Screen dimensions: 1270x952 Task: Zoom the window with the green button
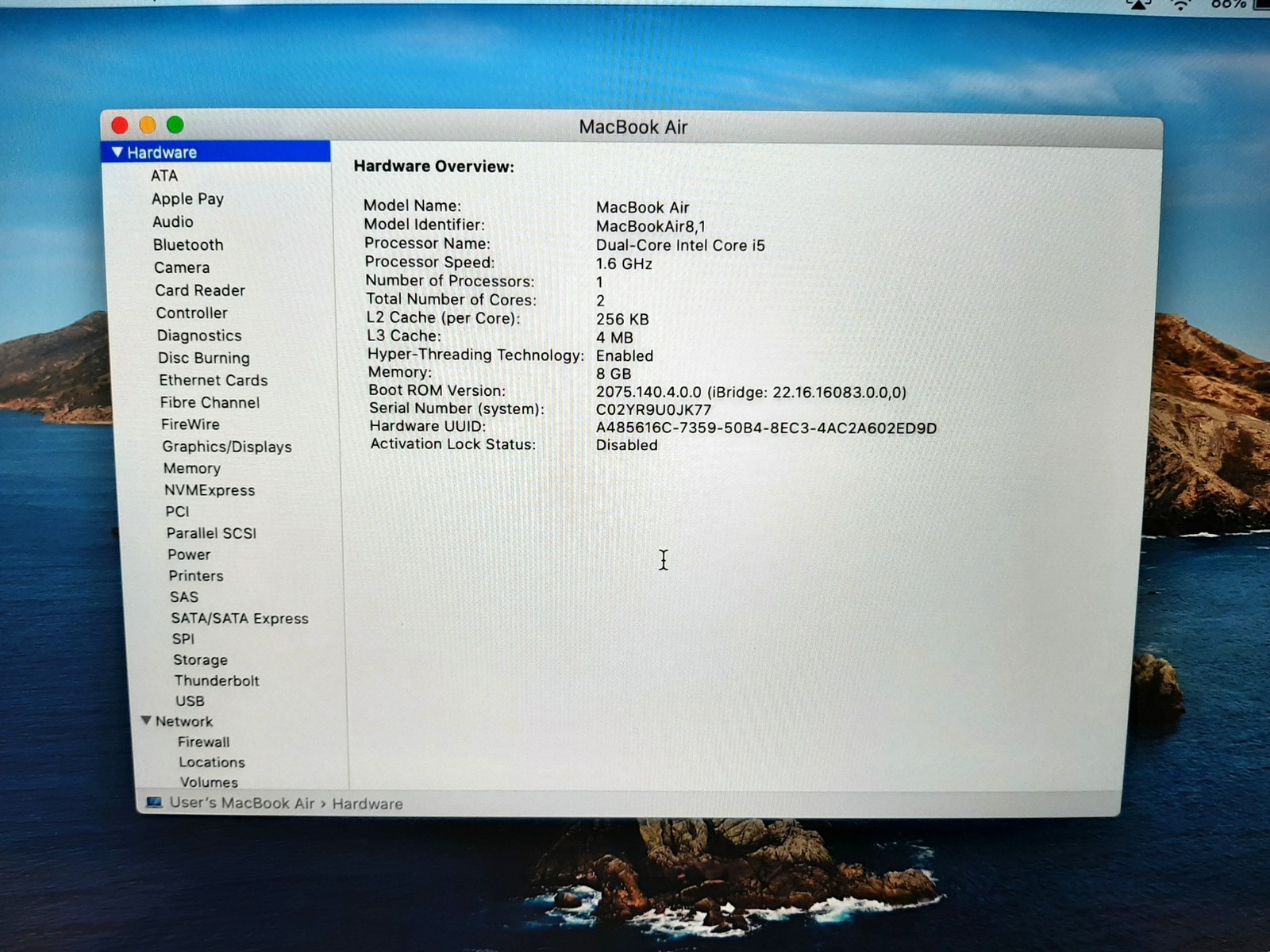(175, 125)
